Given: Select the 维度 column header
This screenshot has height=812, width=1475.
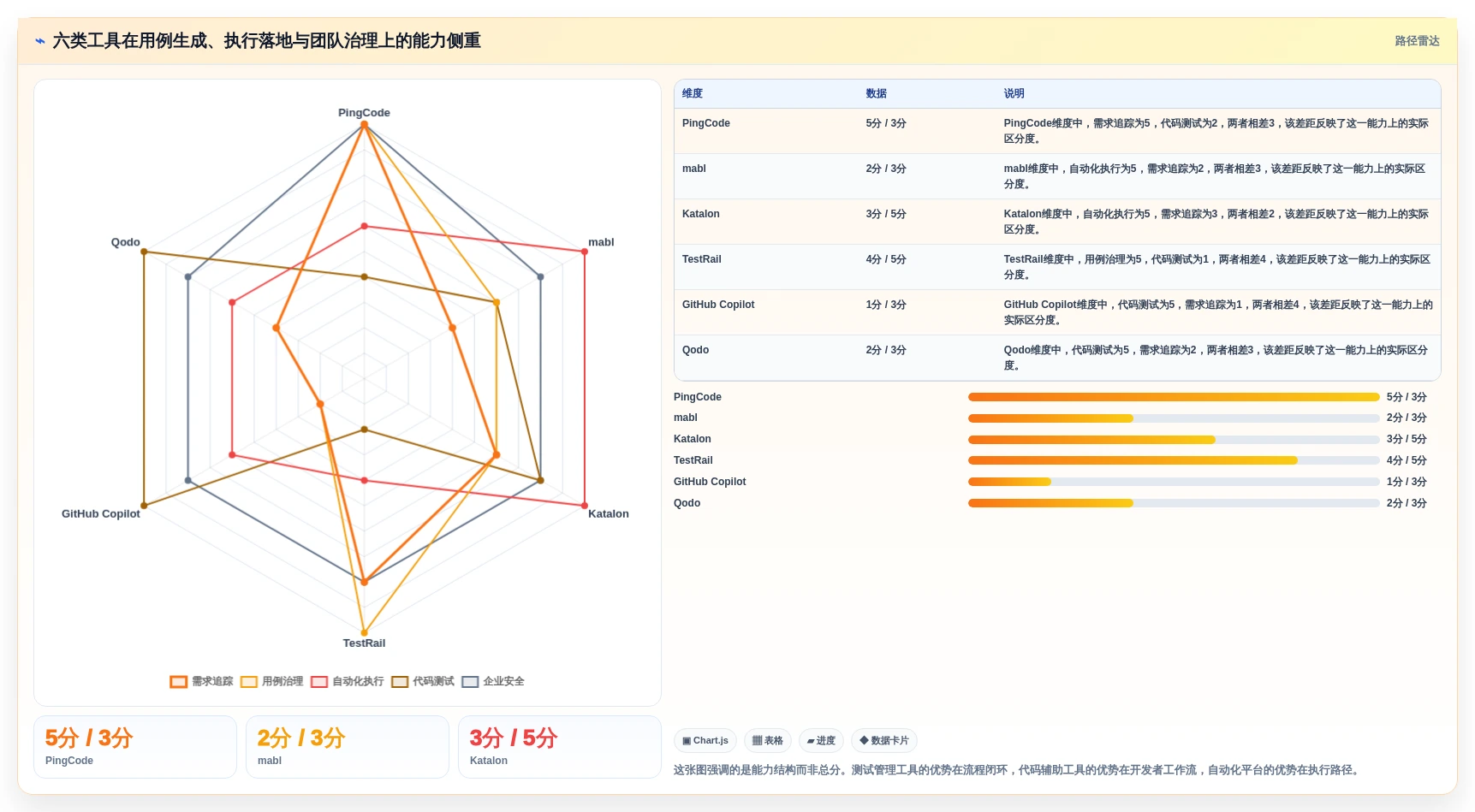Looking at the screenshot, I should (693, 94).
